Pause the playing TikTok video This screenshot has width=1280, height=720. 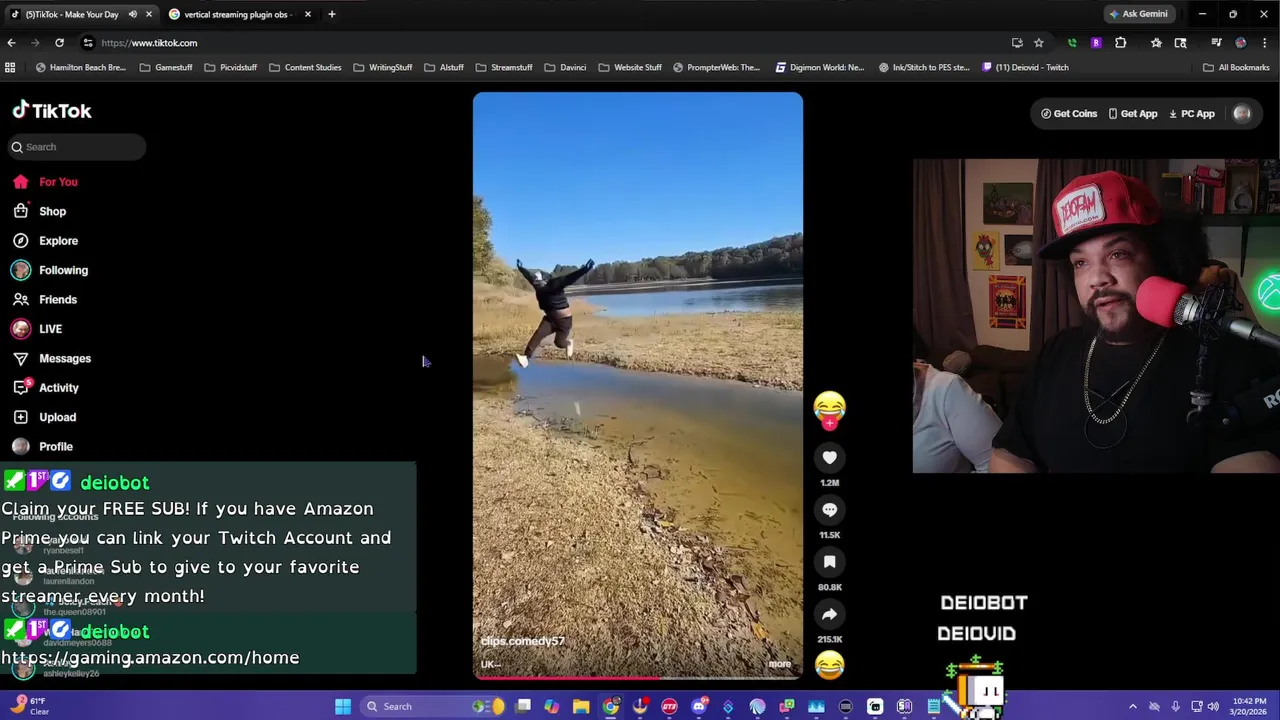pyautogui.click(x=638, y=386)
